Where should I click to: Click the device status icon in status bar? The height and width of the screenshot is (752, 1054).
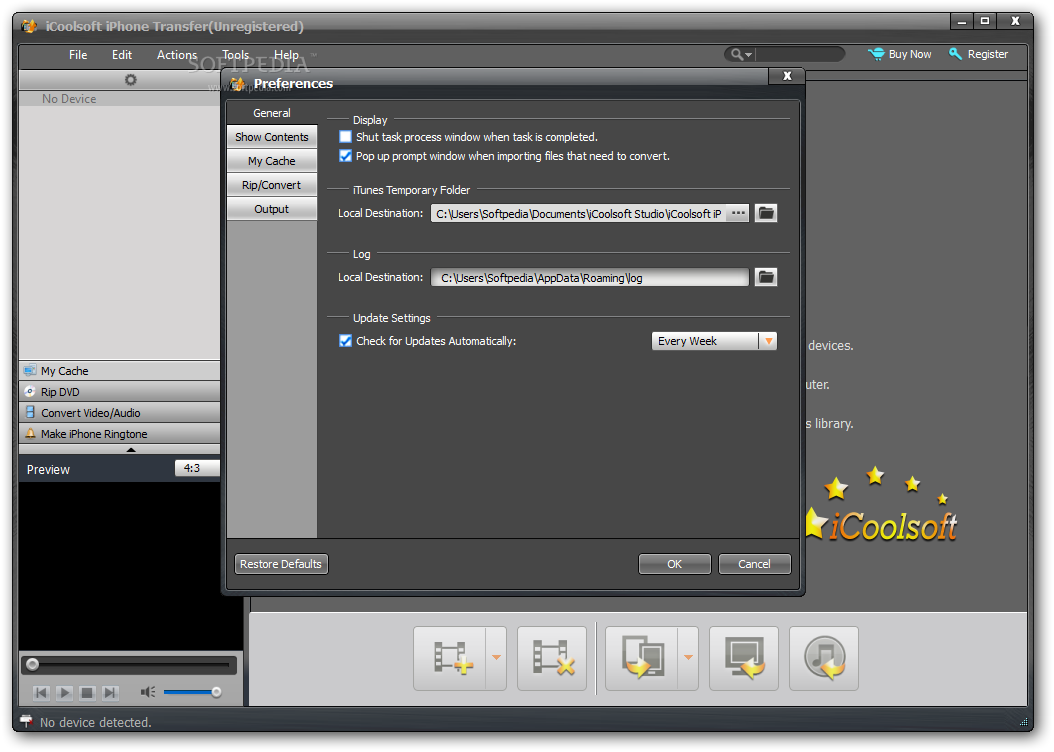tap(26, 721)
